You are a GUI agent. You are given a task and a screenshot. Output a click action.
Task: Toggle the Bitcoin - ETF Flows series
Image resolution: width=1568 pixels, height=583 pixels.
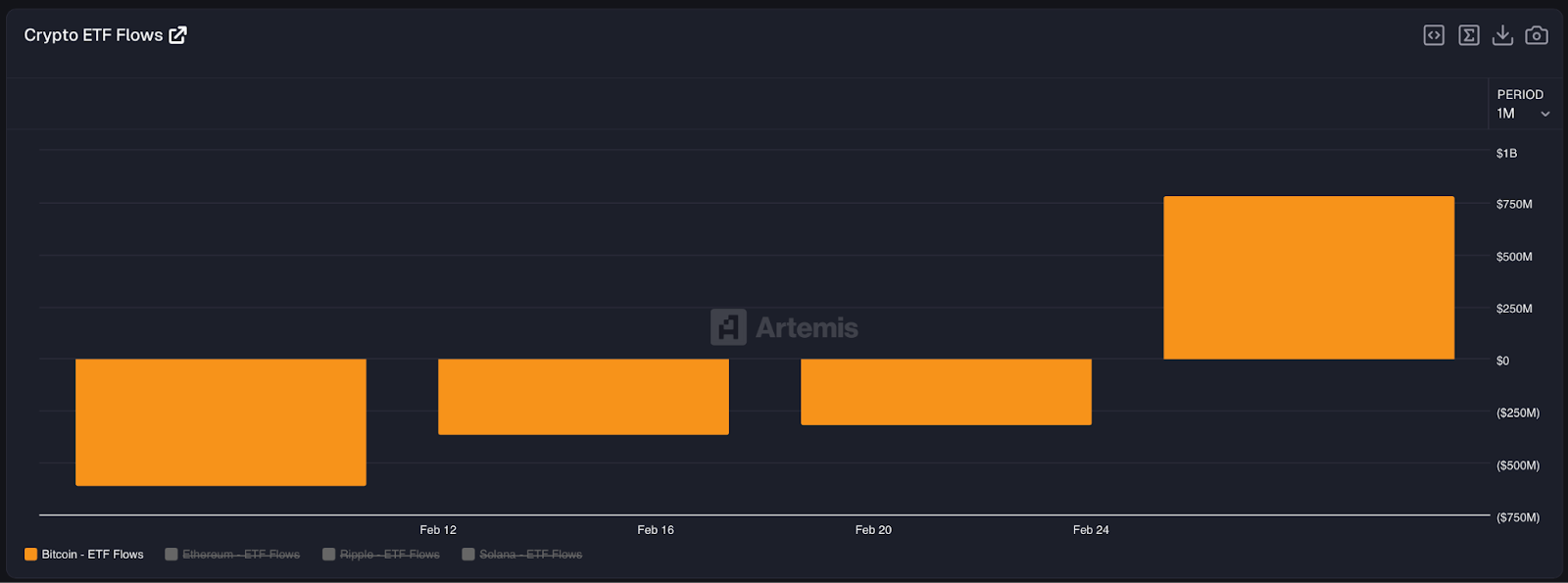pos(92,555)
